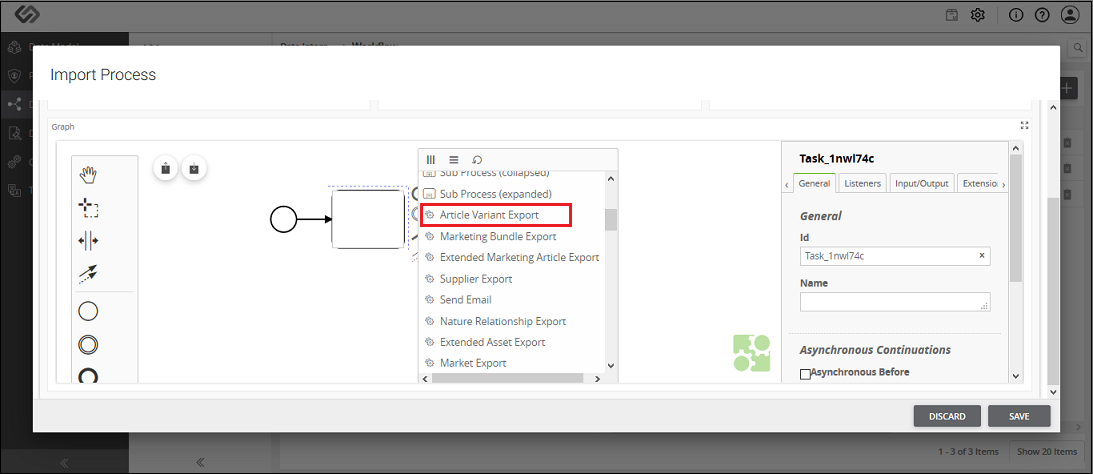Click the popup list horizontal scrollbar thumb

[x=507, y=379]
